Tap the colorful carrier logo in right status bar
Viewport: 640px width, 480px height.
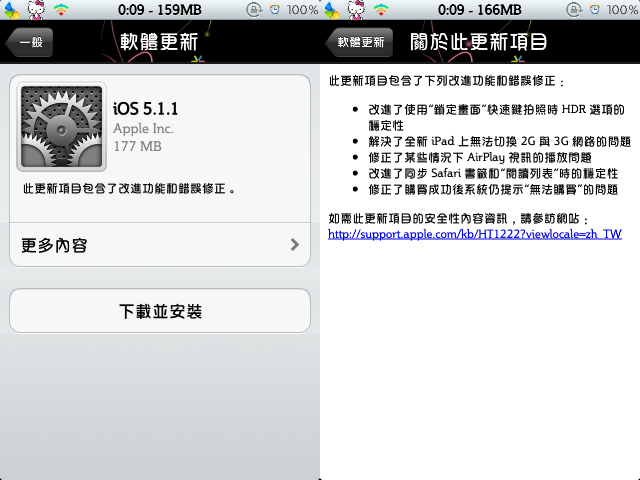332,10
